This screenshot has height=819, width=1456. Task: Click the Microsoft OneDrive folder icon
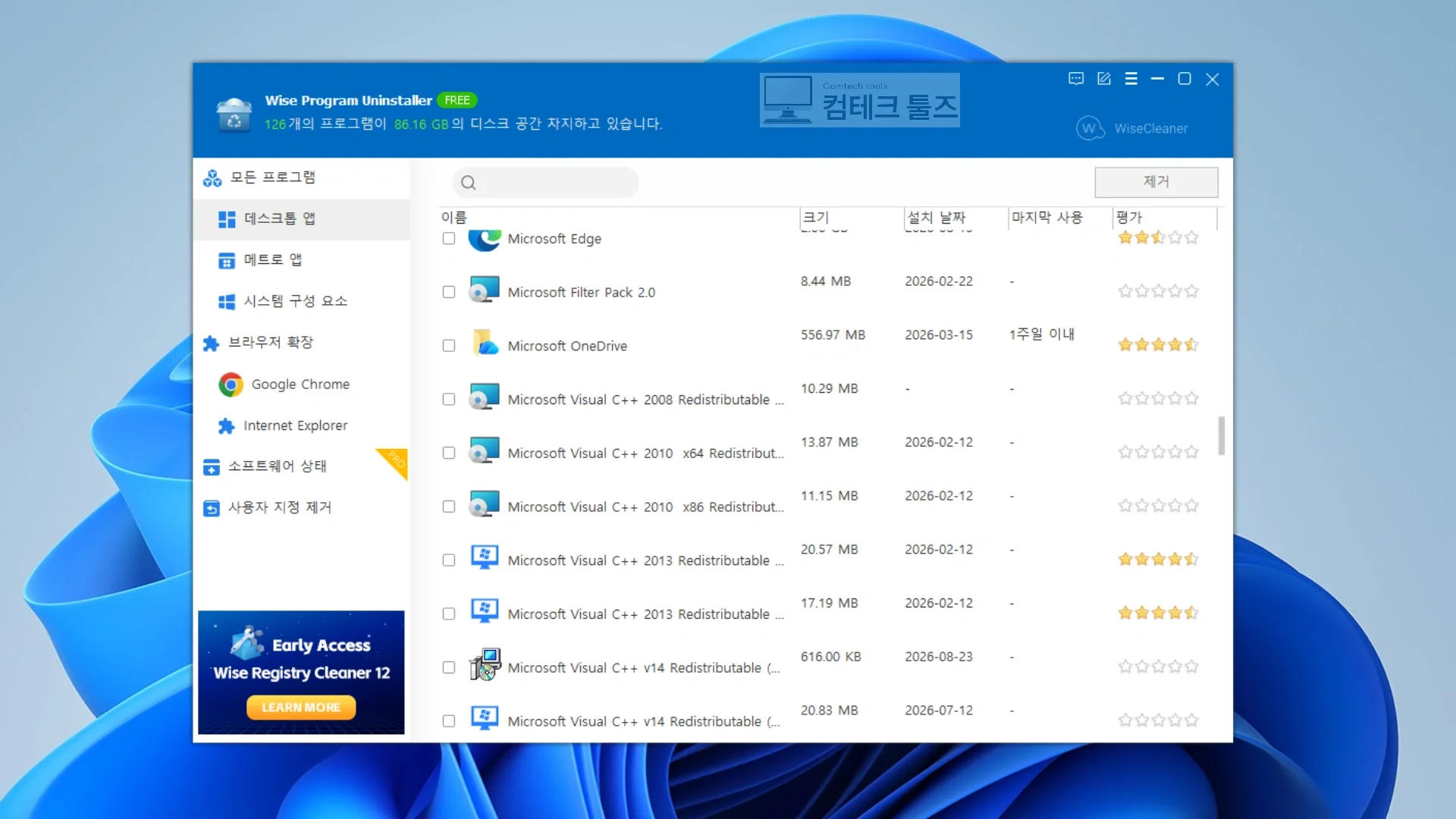tap(485, 343)
